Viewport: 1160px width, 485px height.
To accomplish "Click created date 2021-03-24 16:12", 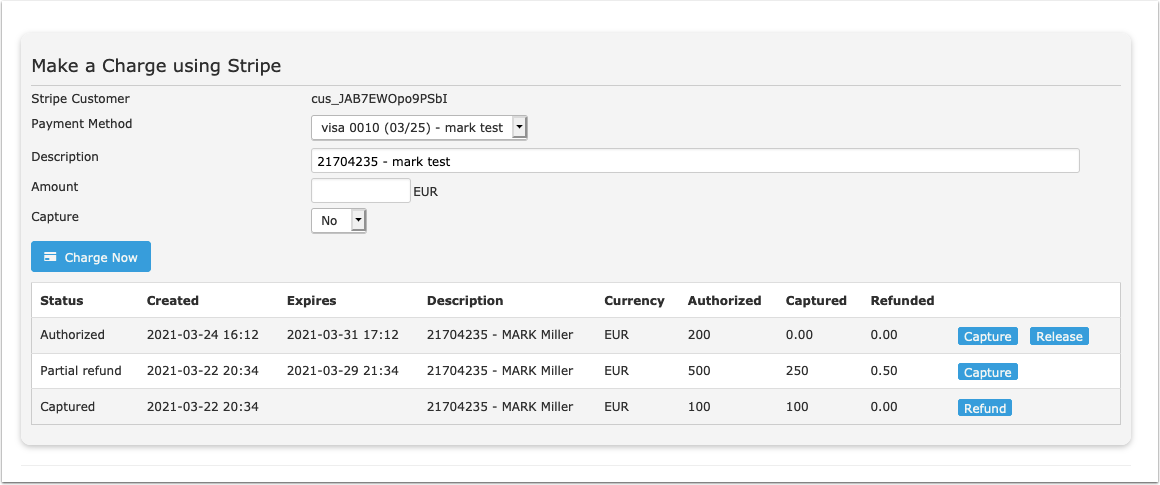I will pos(203,335).
